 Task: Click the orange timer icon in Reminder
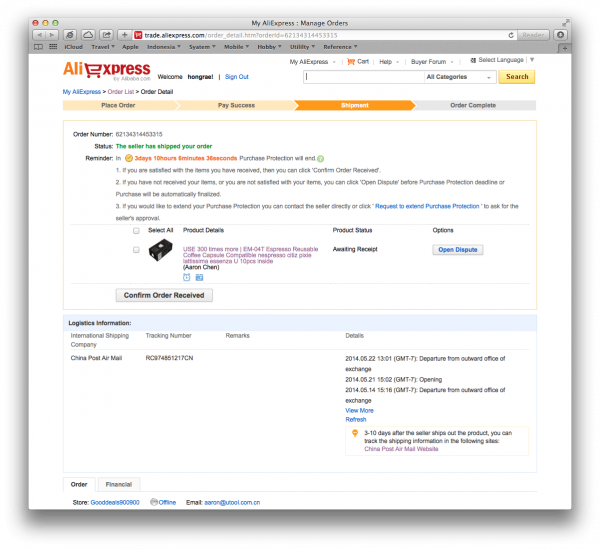129,158
